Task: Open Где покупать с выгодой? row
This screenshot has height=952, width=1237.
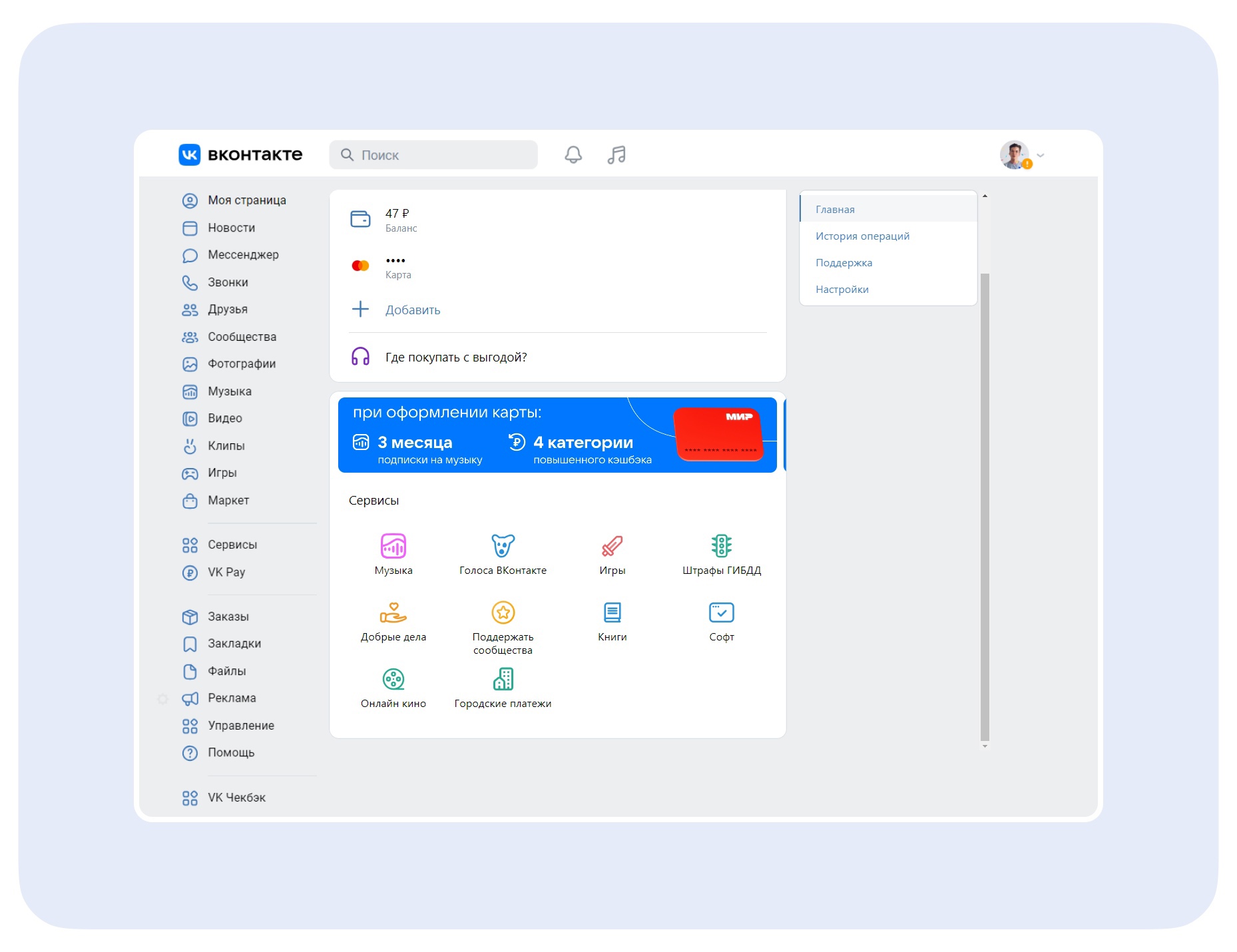Action: click(558, 357)
